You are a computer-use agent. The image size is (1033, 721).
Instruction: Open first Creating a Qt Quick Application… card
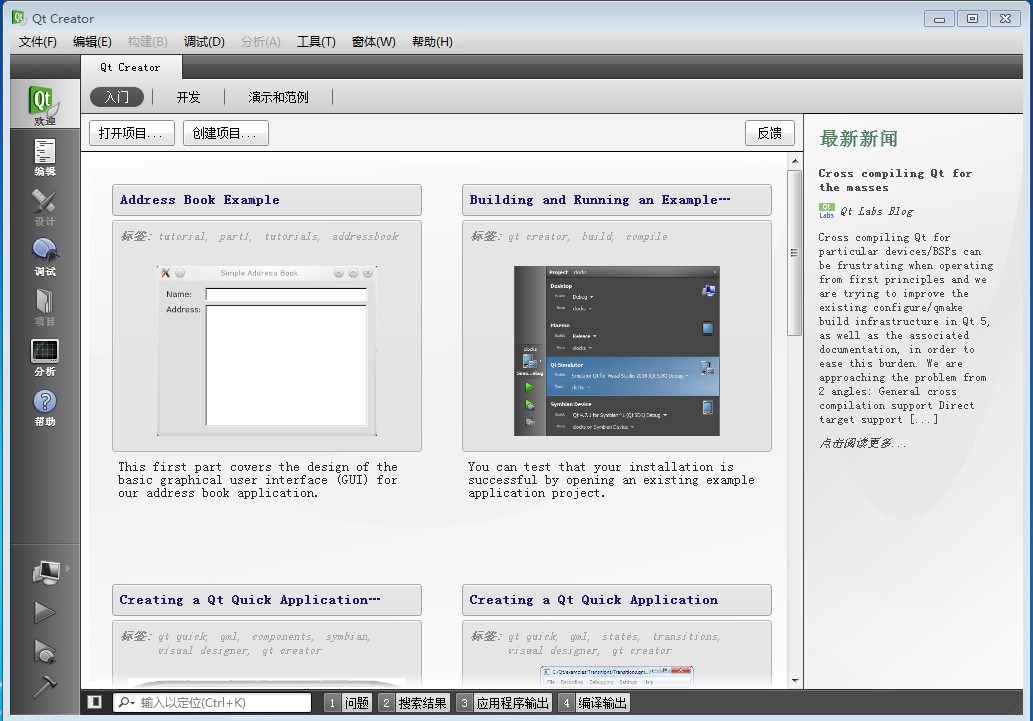(267, 600)
